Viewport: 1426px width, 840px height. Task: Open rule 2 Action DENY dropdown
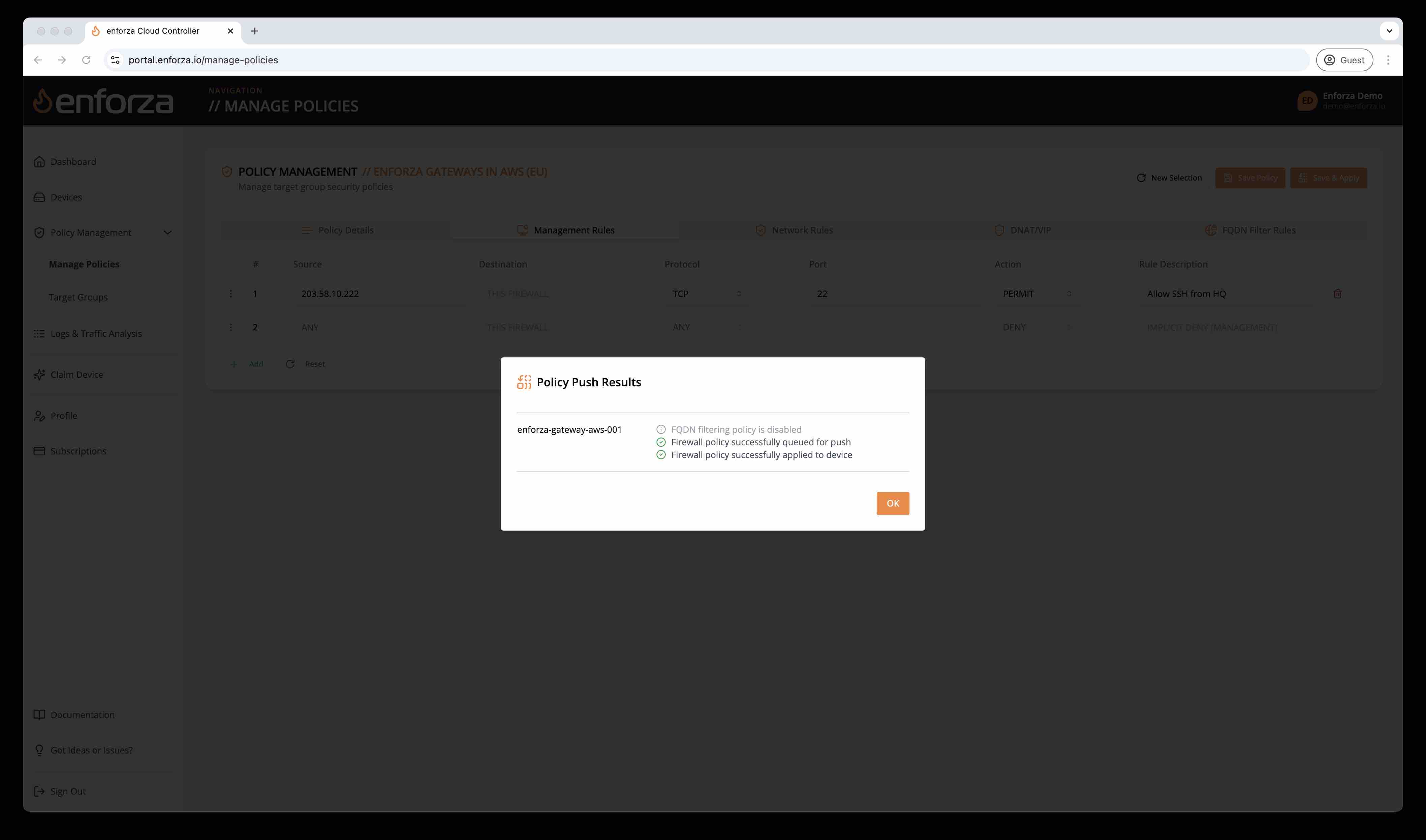pos(1037,327)
